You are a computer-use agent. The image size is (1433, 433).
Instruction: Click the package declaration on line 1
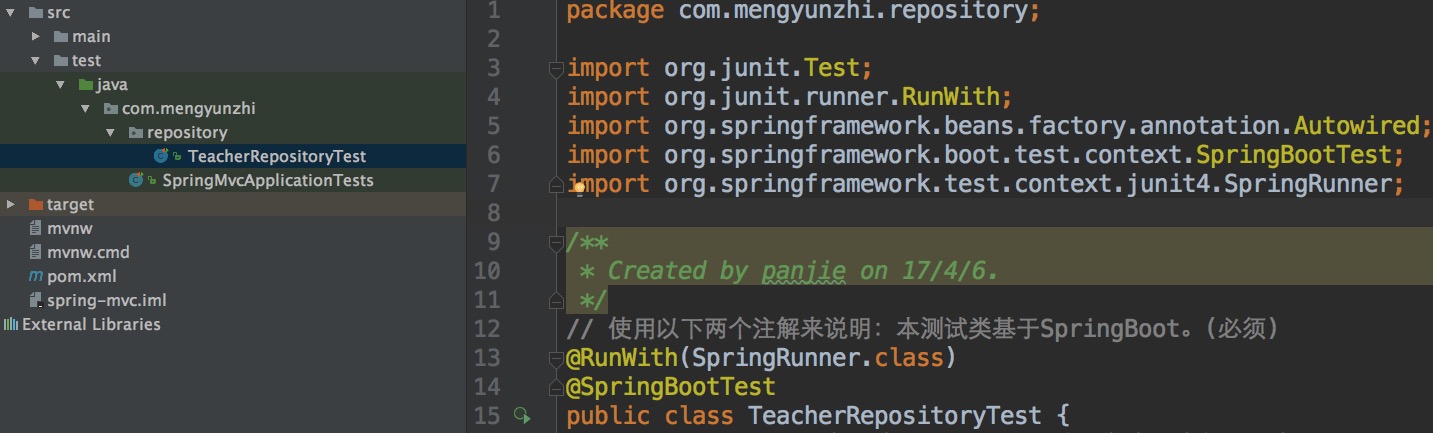(804, 12)
